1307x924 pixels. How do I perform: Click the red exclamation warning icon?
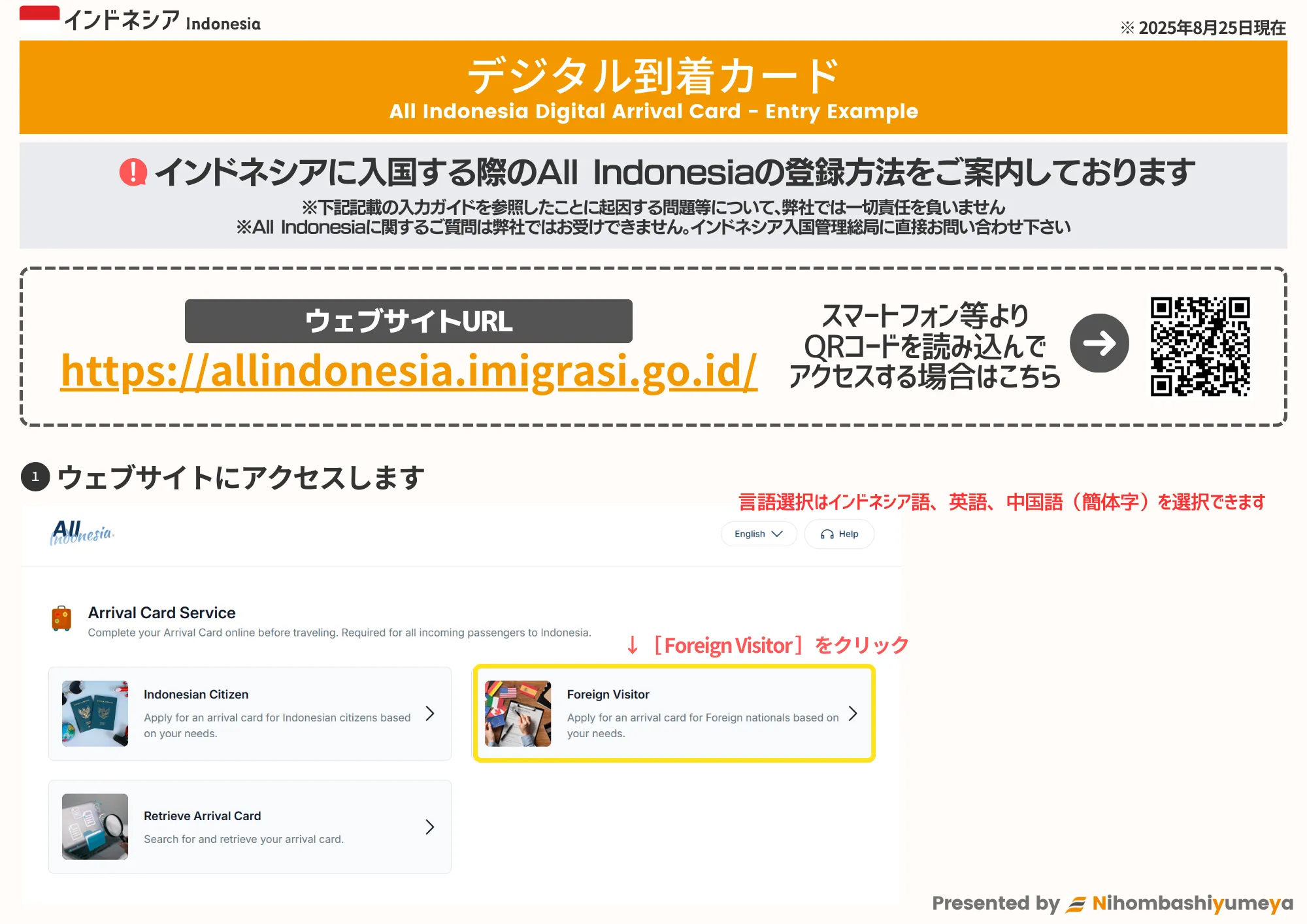(133, 173)
